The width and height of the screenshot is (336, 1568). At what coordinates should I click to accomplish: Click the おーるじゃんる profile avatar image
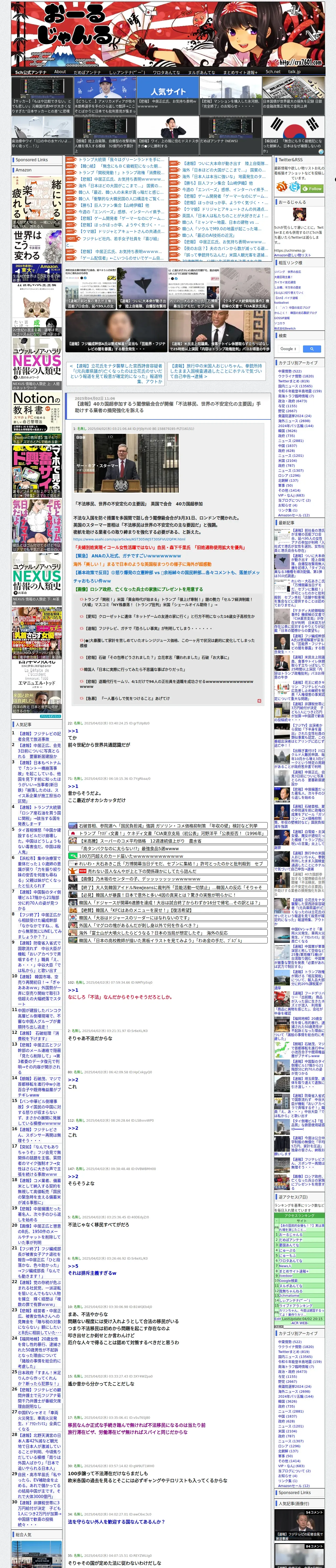[299, 214]
